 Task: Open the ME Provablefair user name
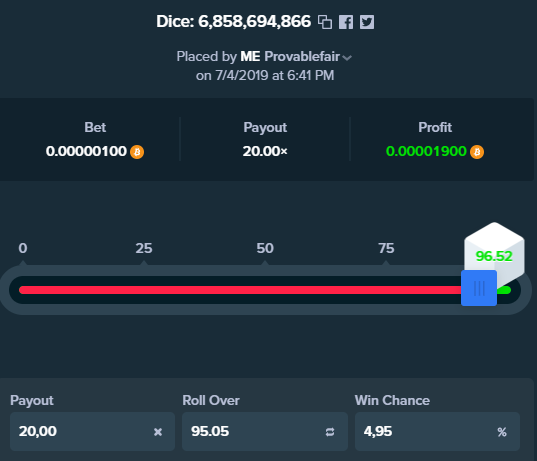click(290, 57)
